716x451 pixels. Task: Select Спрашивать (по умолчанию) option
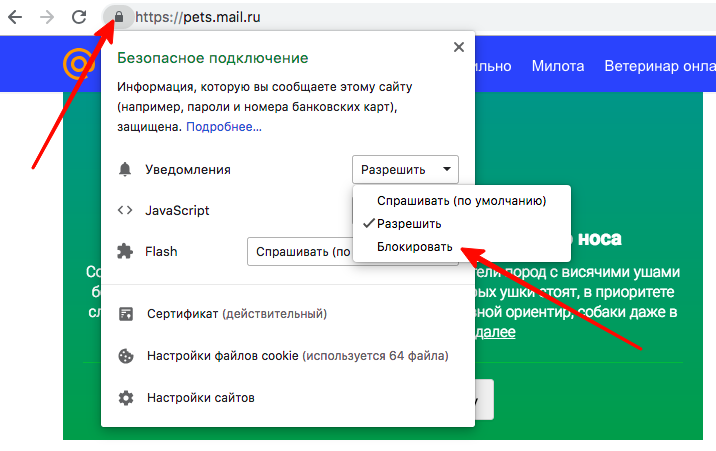[462, 201]
